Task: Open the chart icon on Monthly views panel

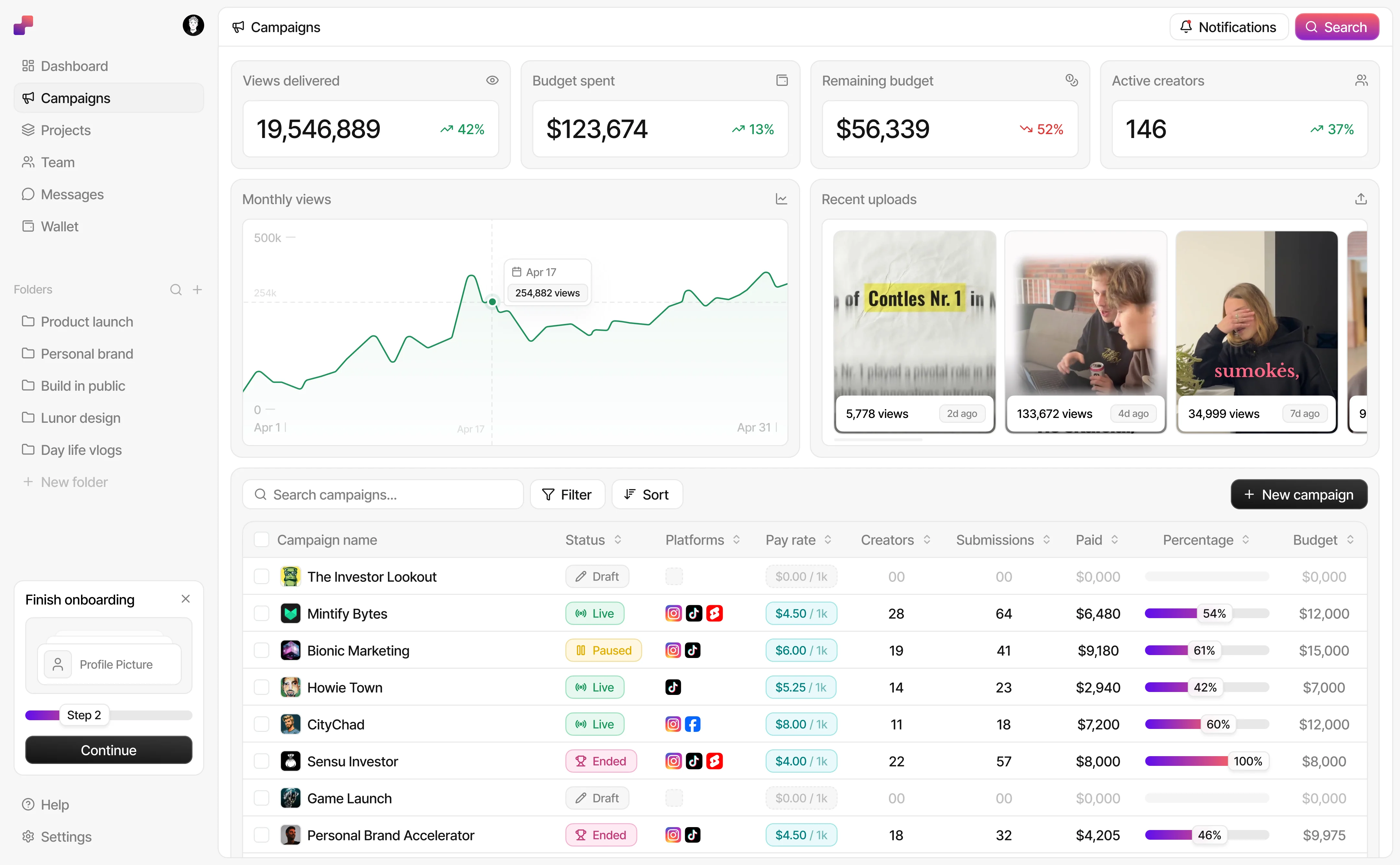Action: pyautogui.click(x=782, y=199)
